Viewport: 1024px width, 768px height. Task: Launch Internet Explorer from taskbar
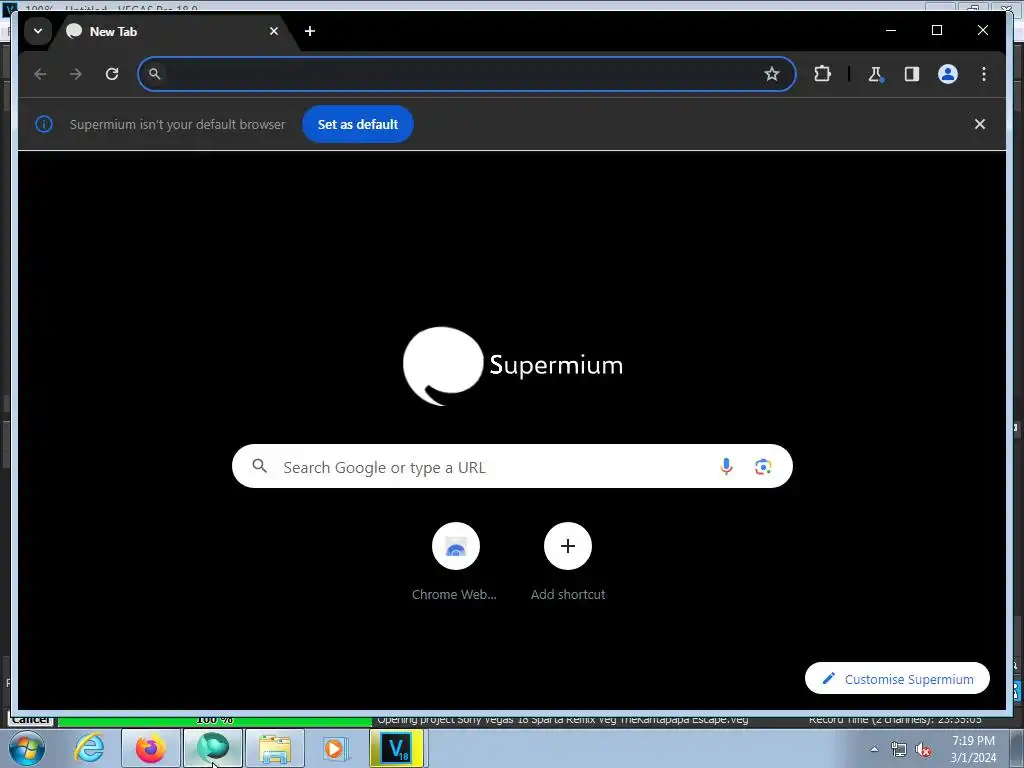point(89,748)
